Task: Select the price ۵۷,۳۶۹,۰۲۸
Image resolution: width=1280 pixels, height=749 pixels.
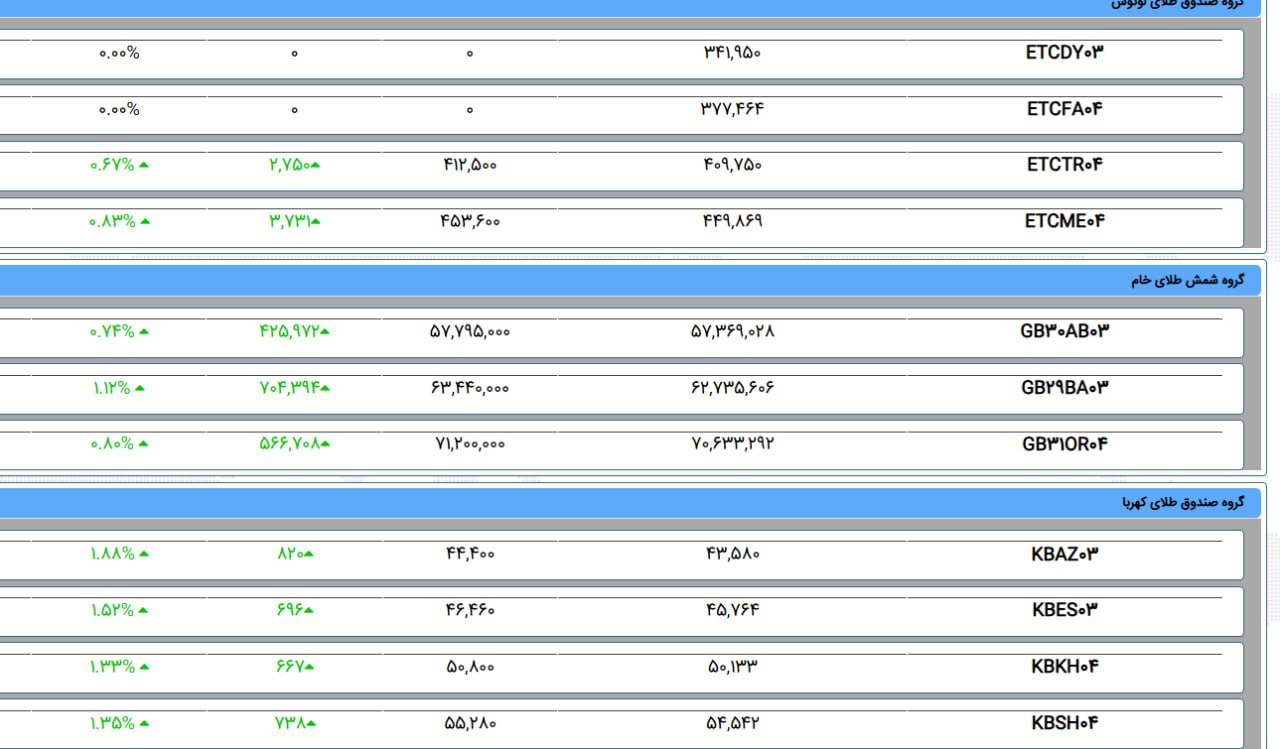Action: [732, 331]
